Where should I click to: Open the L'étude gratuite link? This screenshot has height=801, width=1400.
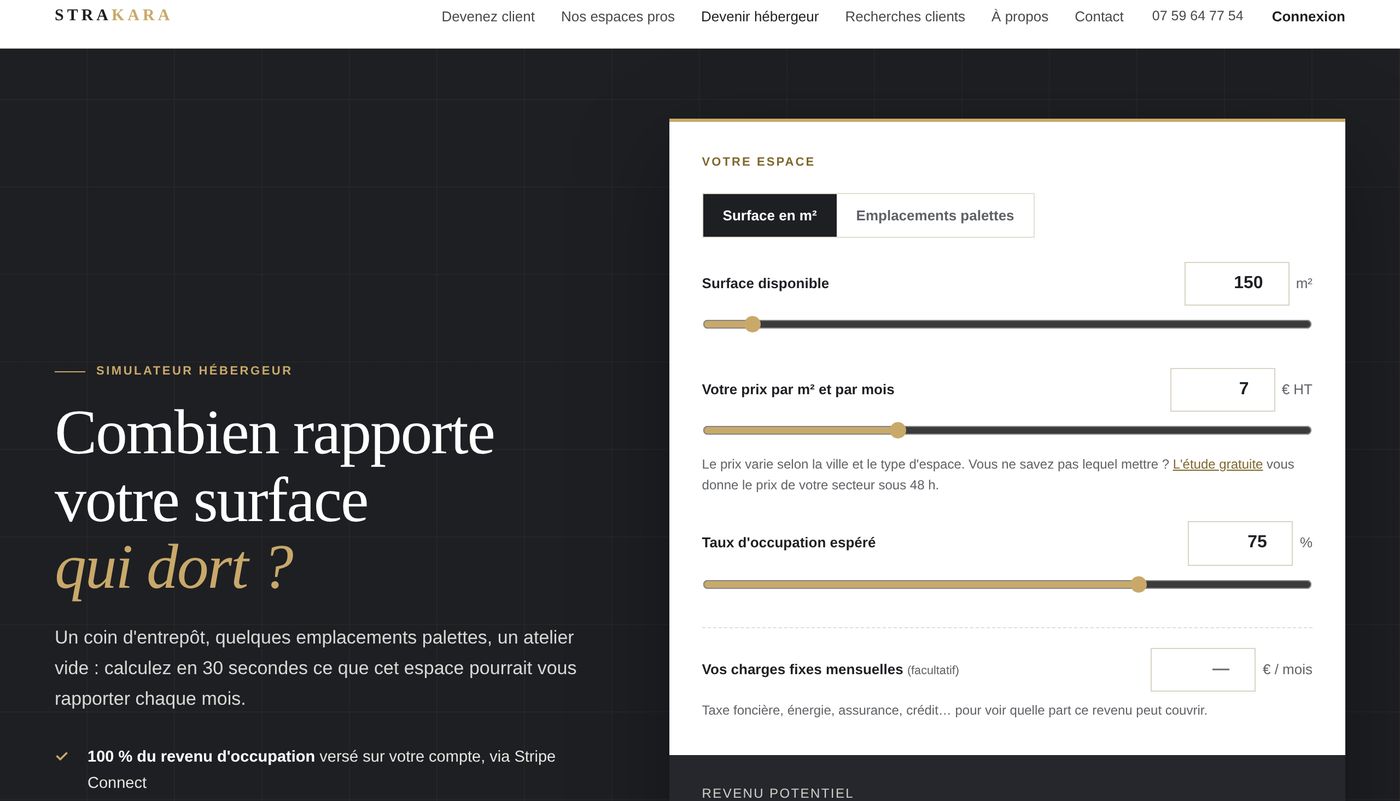coord(1218,464)
